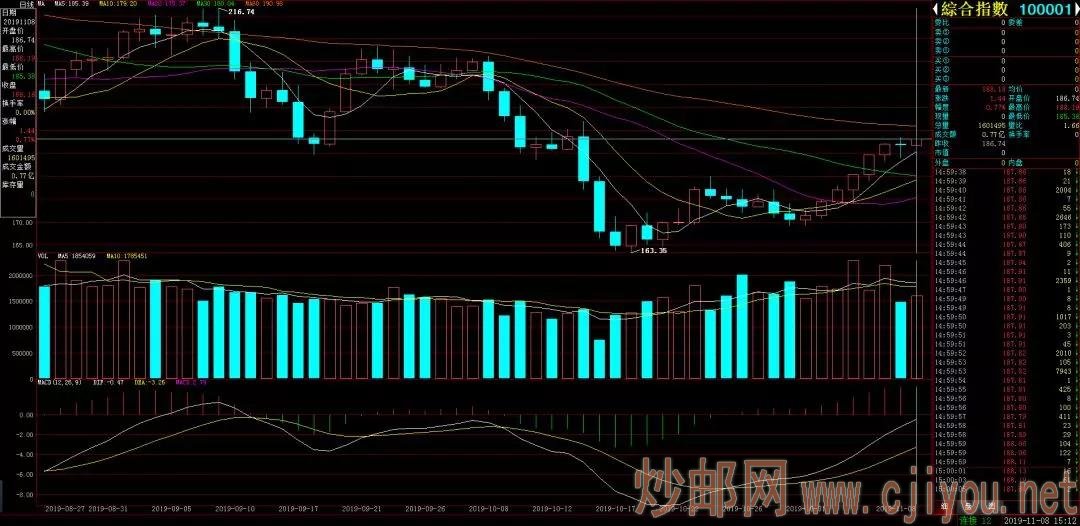
Task: Click the right arrow after code 100001
Action: click(x=1074, y=9)
